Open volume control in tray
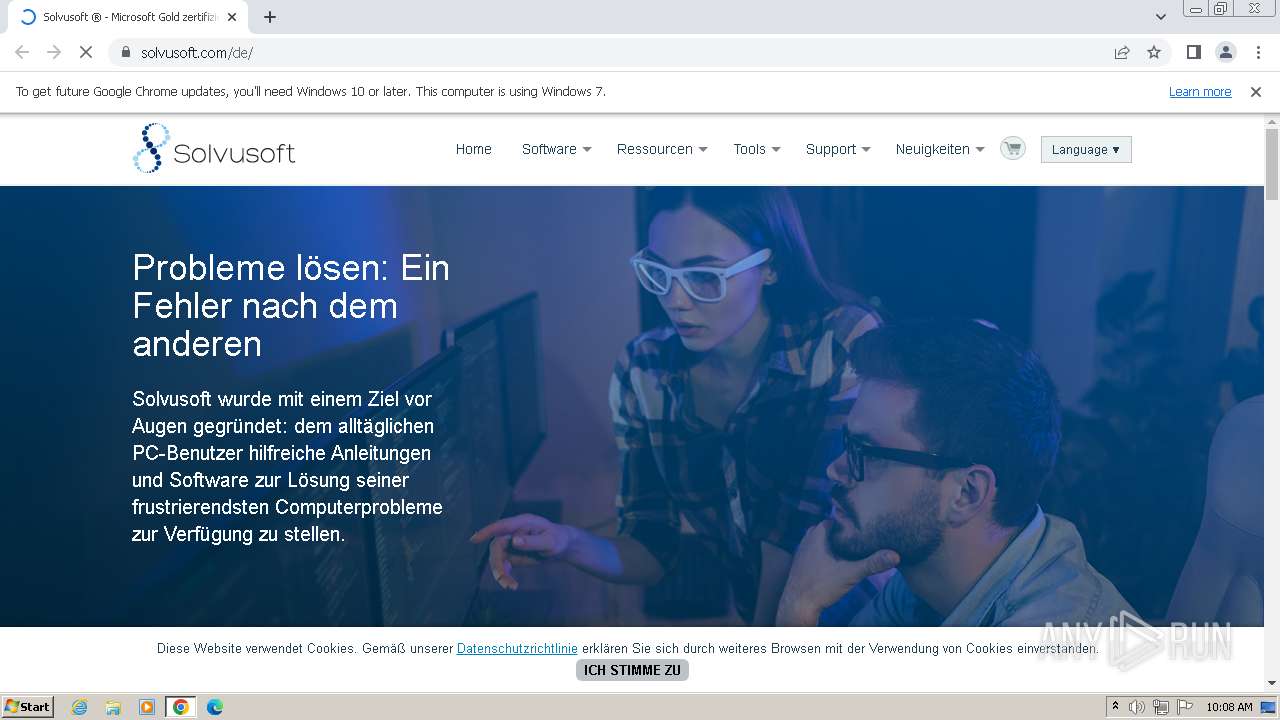 1137,707
